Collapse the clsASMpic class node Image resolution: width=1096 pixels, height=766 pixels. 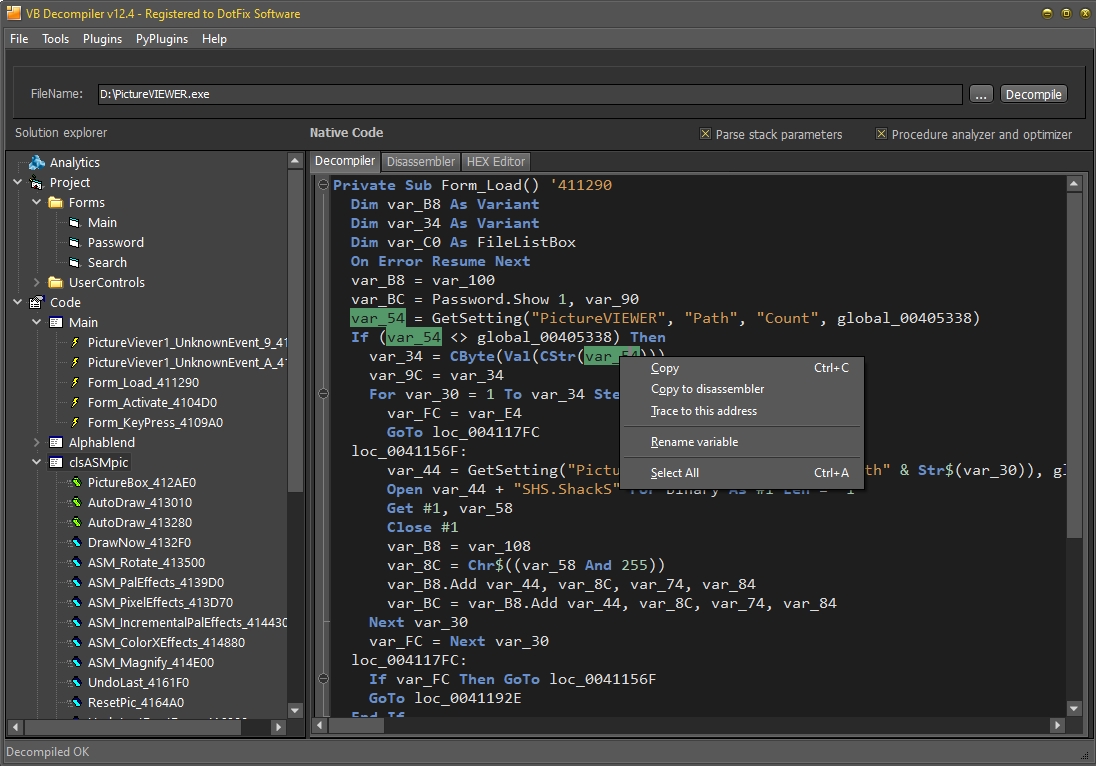pyautogui.click(x=36, y=462)
